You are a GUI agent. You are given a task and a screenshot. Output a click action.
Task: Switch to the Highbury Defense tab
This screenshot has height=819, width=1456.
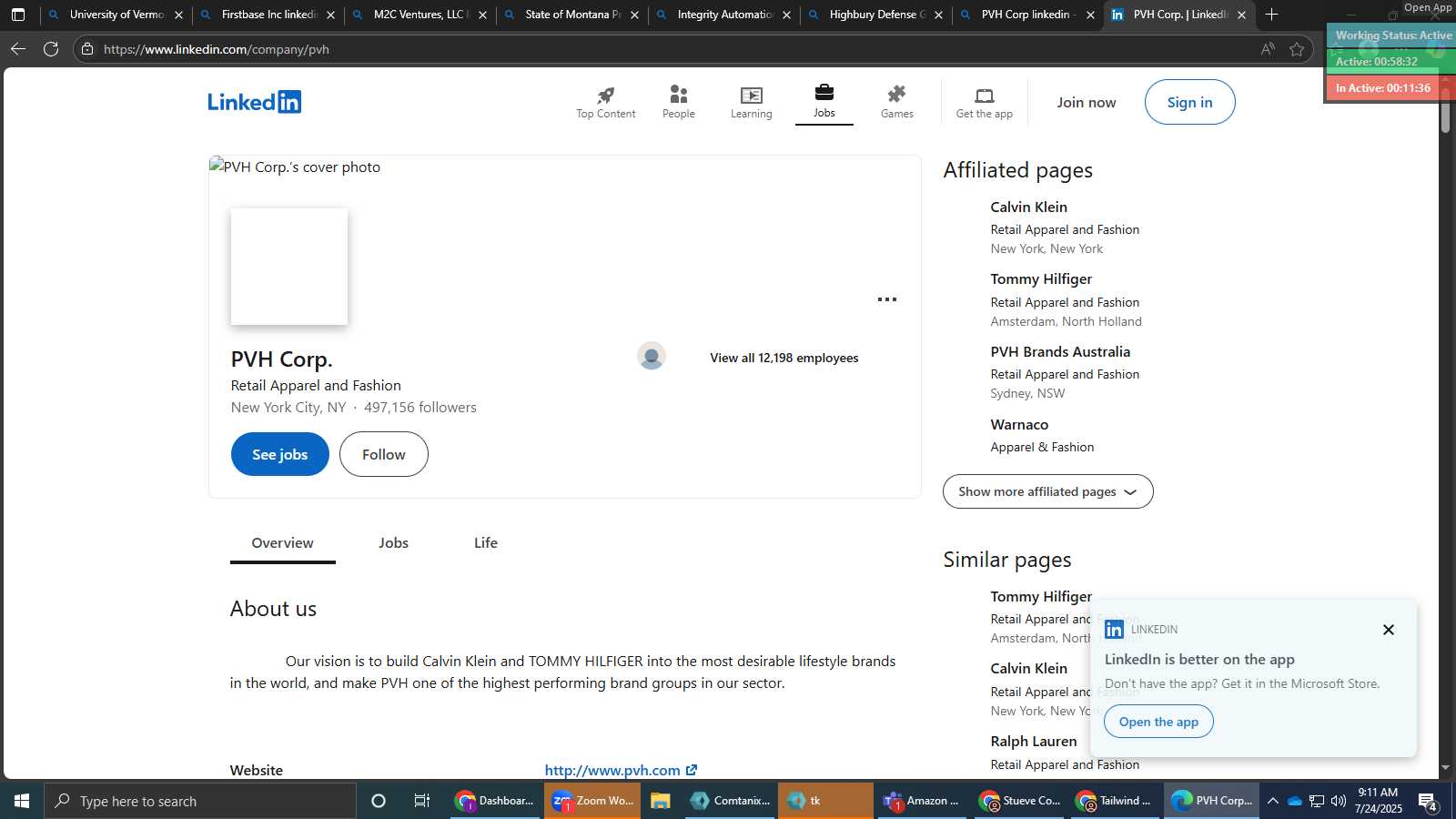pos(875,15)
